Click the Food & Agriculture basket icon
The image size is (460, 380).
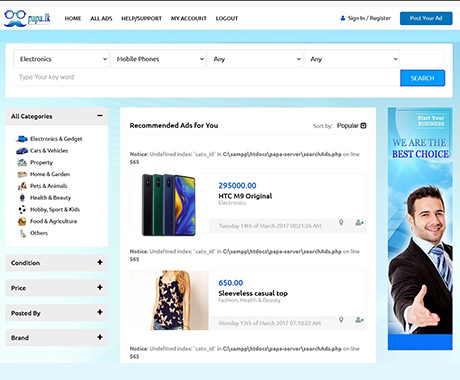tap(22, 221)
